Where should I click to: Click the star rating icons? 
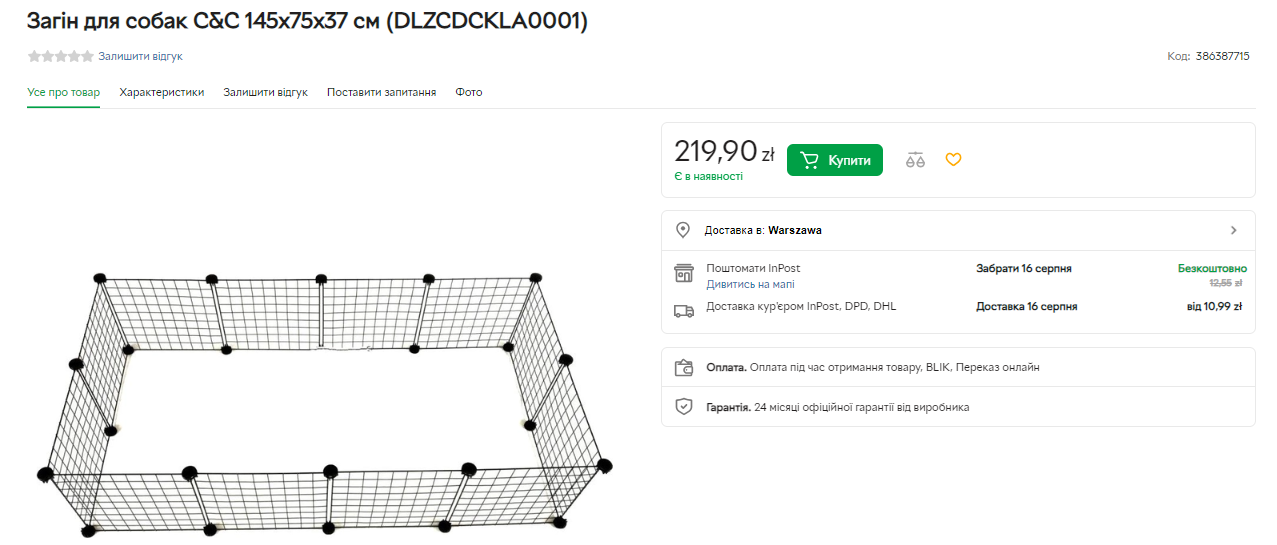pos(60,57)
